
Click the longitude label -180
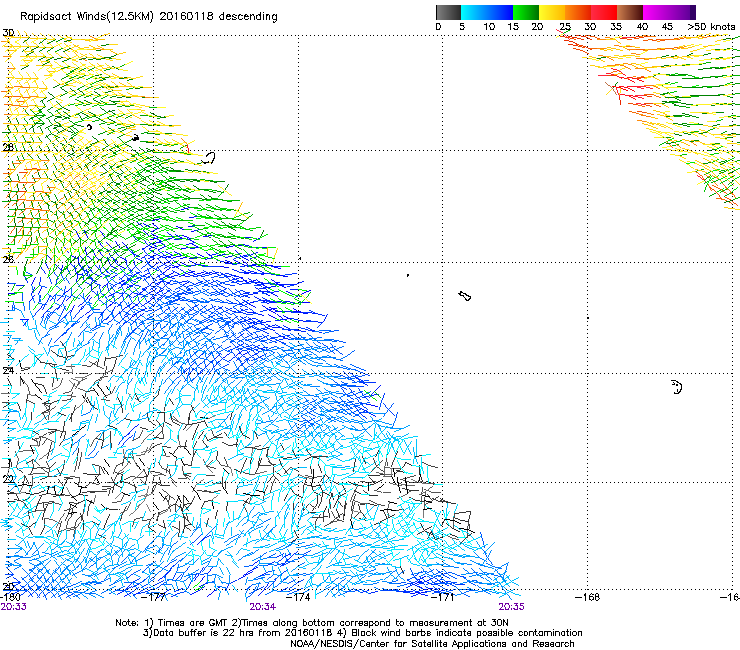tap(10, 597)
